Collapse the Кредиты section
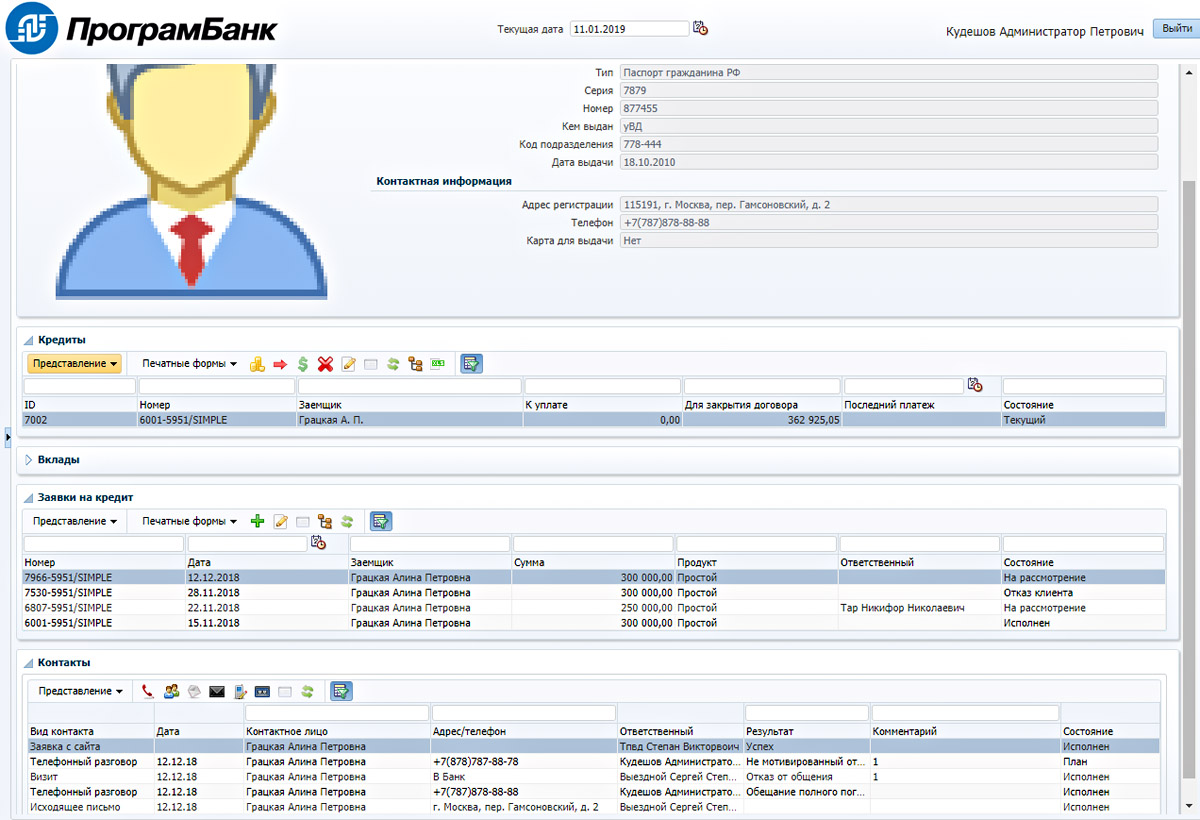Image resolution: width=1200 pixels, height=820 pixels. [28, 340]
